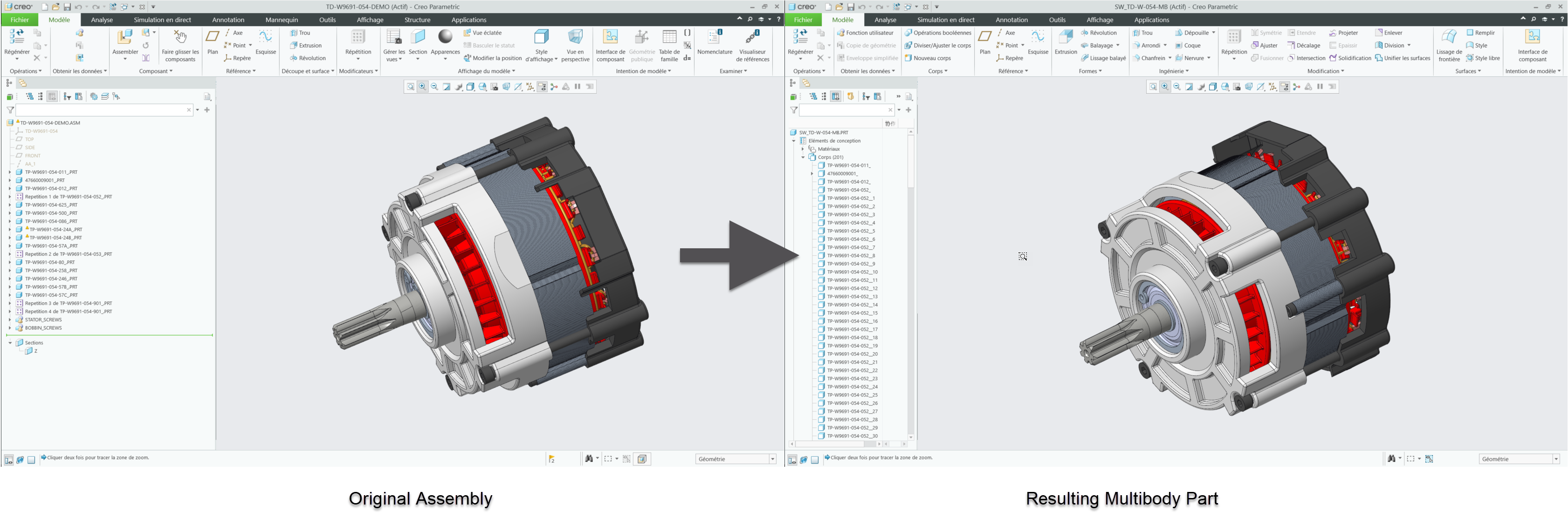
Task: Toggle spin center icon in right graphics toolbar
Action: tap(1297, 87)
